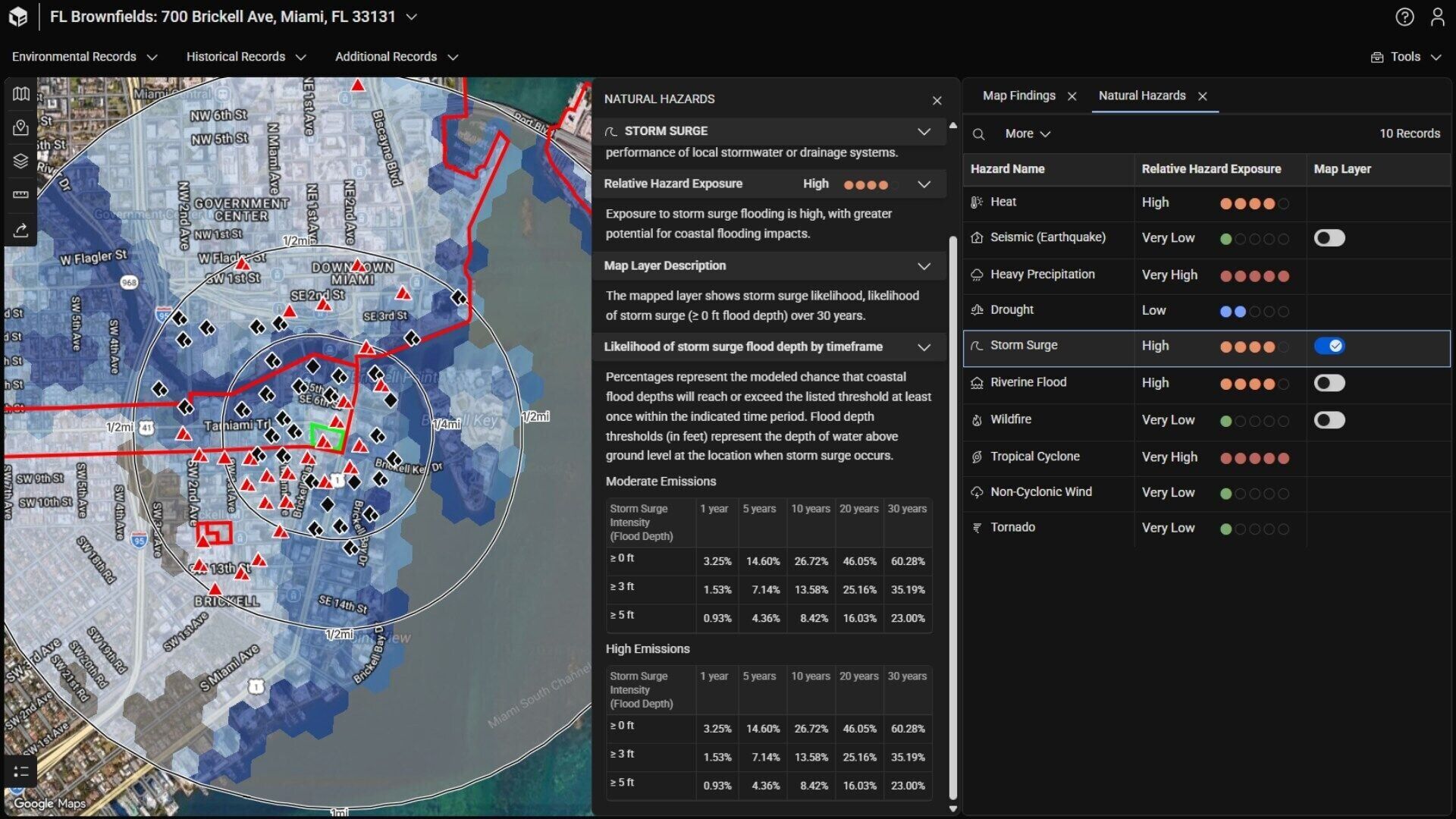Click the map view icon in sidebar
1456x819 pixels.
click(20, 93)
